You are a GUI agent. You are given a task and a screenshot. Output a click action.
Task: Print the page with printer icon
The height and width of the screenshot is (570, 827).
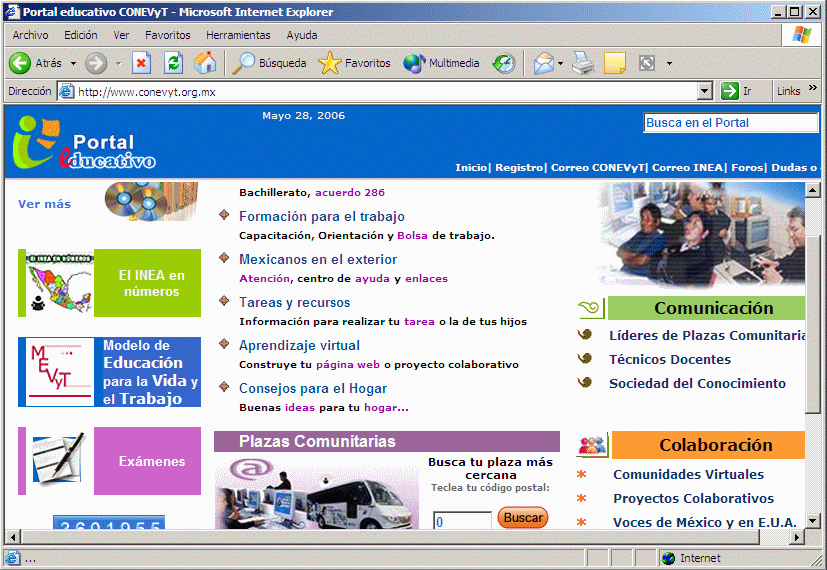[x=583, y=63]
